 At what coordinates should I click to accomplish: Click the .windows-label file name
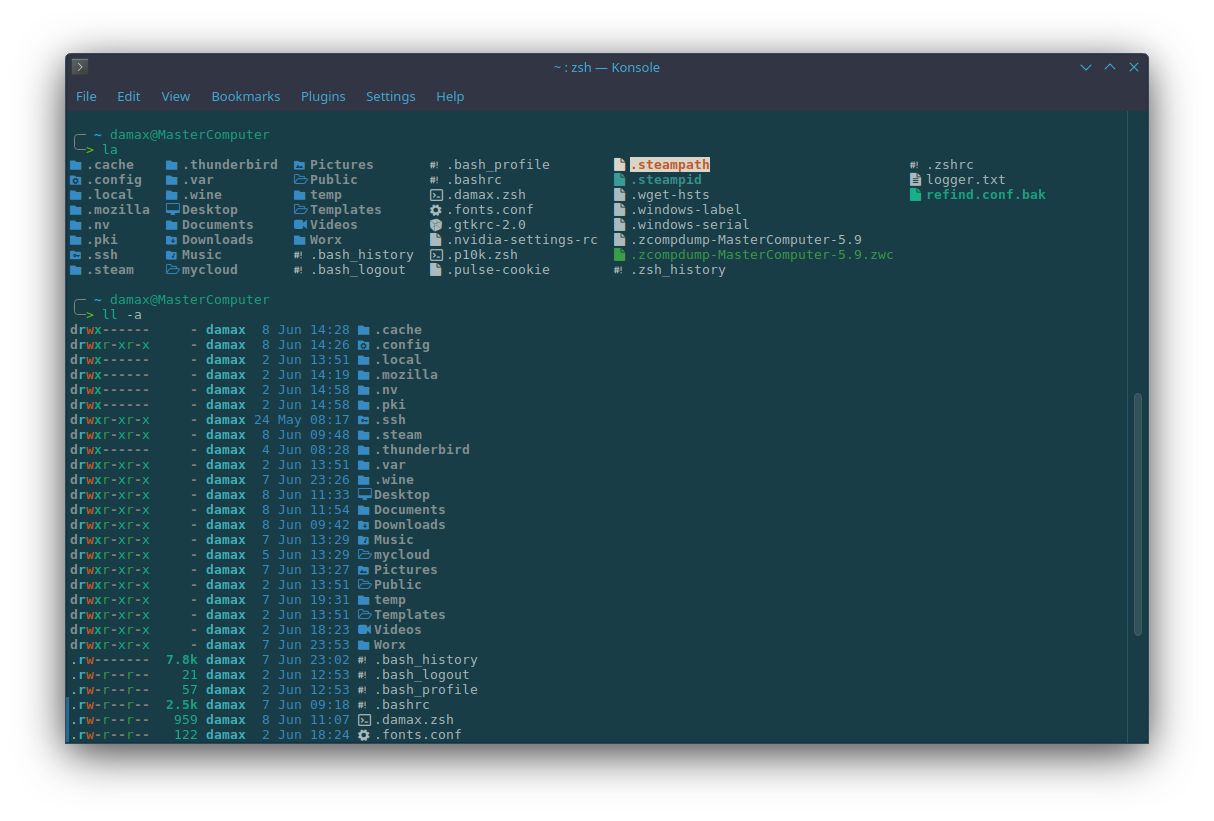[686, 210]
